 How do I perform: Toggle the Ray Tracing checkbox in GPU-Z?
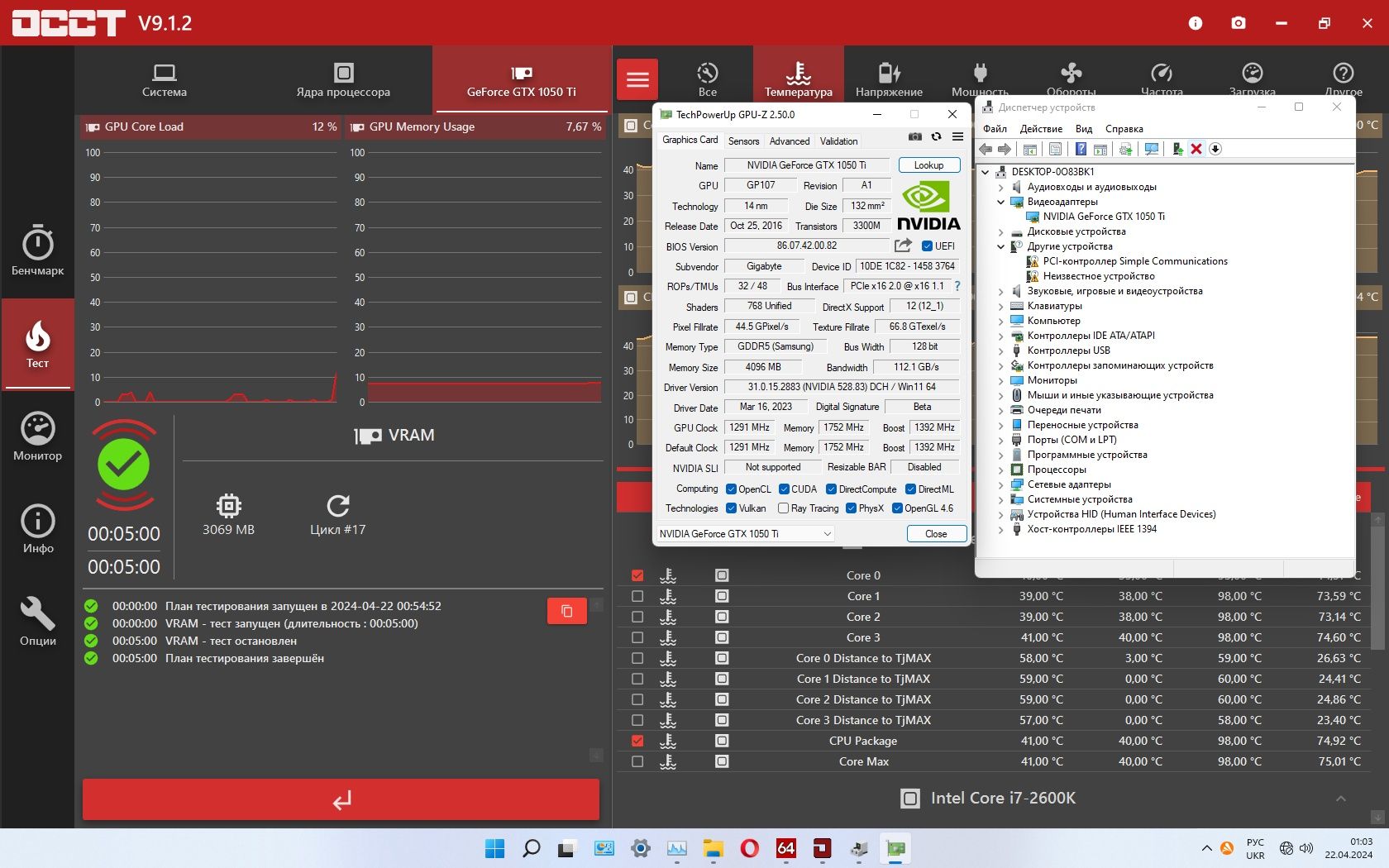pyautogui.click(x=783, y=508)
